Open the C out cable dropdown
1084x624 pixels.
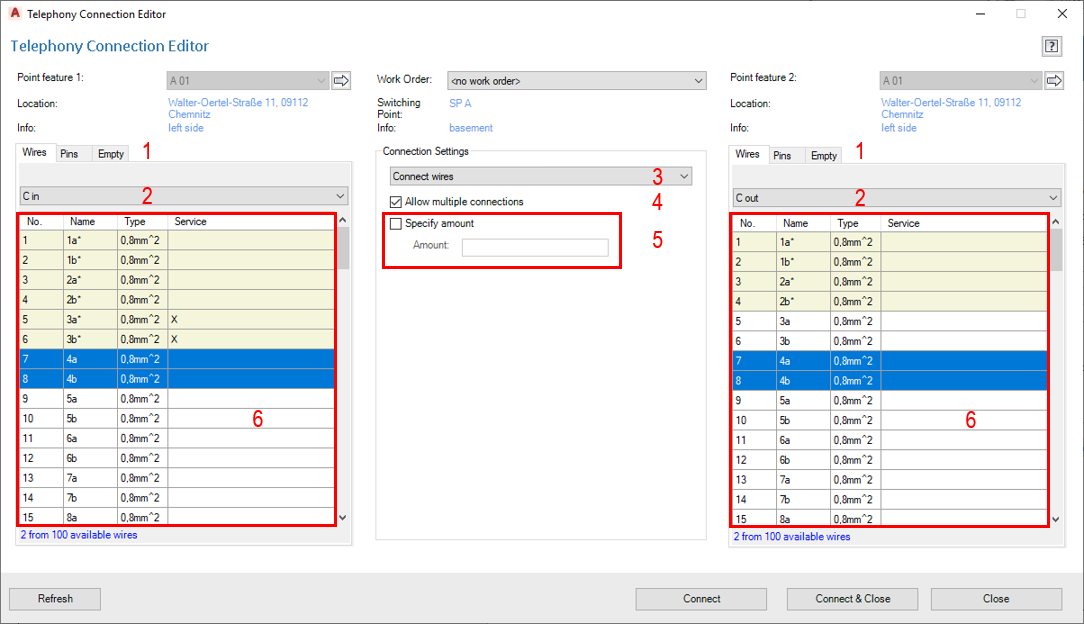click(x=896, y=198)
